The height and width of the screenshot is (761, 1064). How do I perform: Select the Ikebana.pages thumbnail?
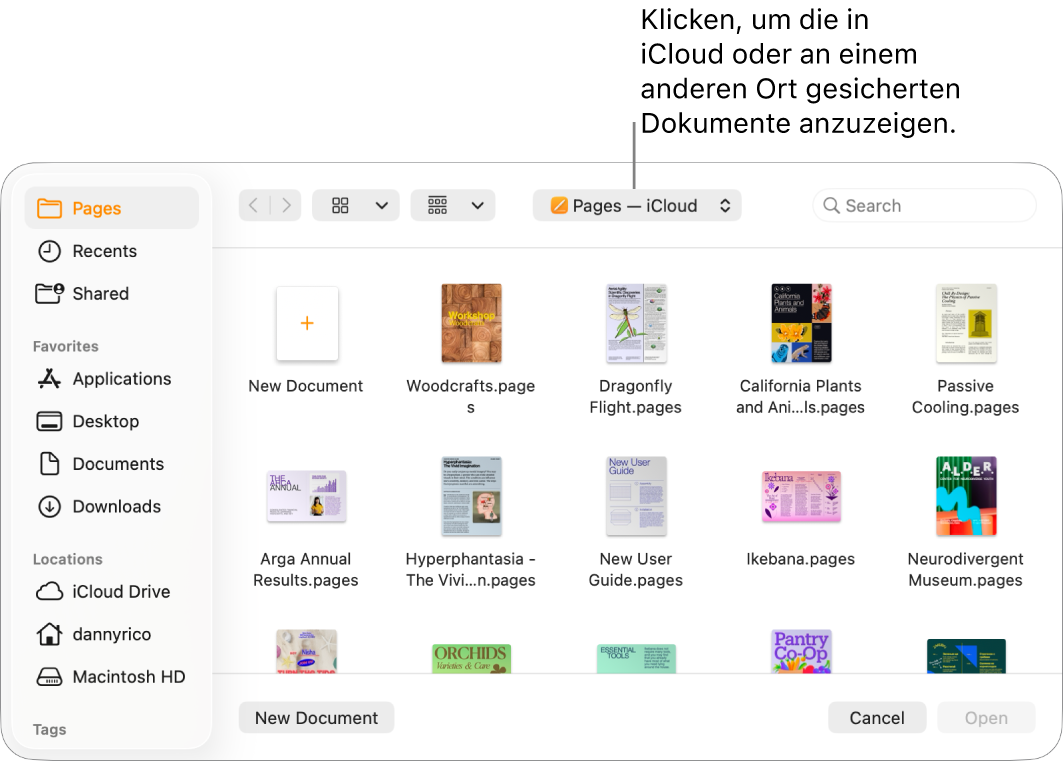click(801, 496)
